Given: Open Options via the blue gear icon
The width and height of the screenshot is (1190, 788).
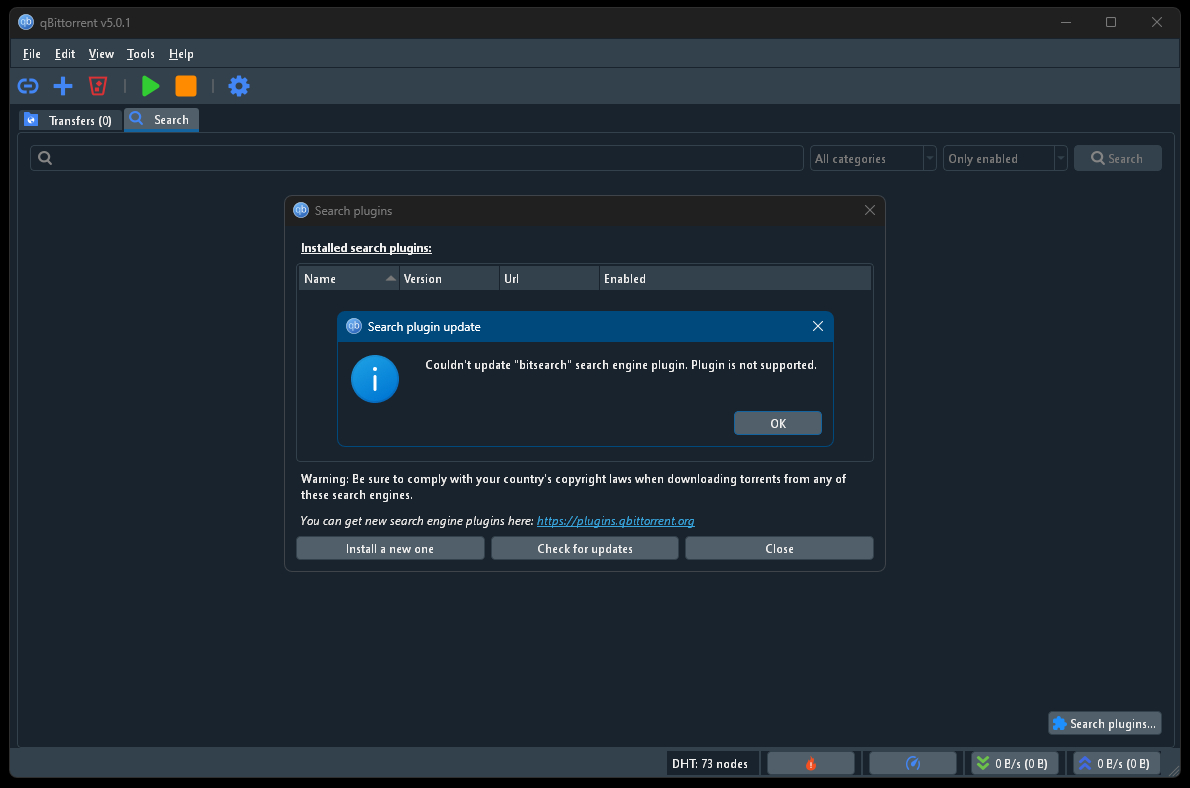Looking at the screenshot, I should point(239,86).
